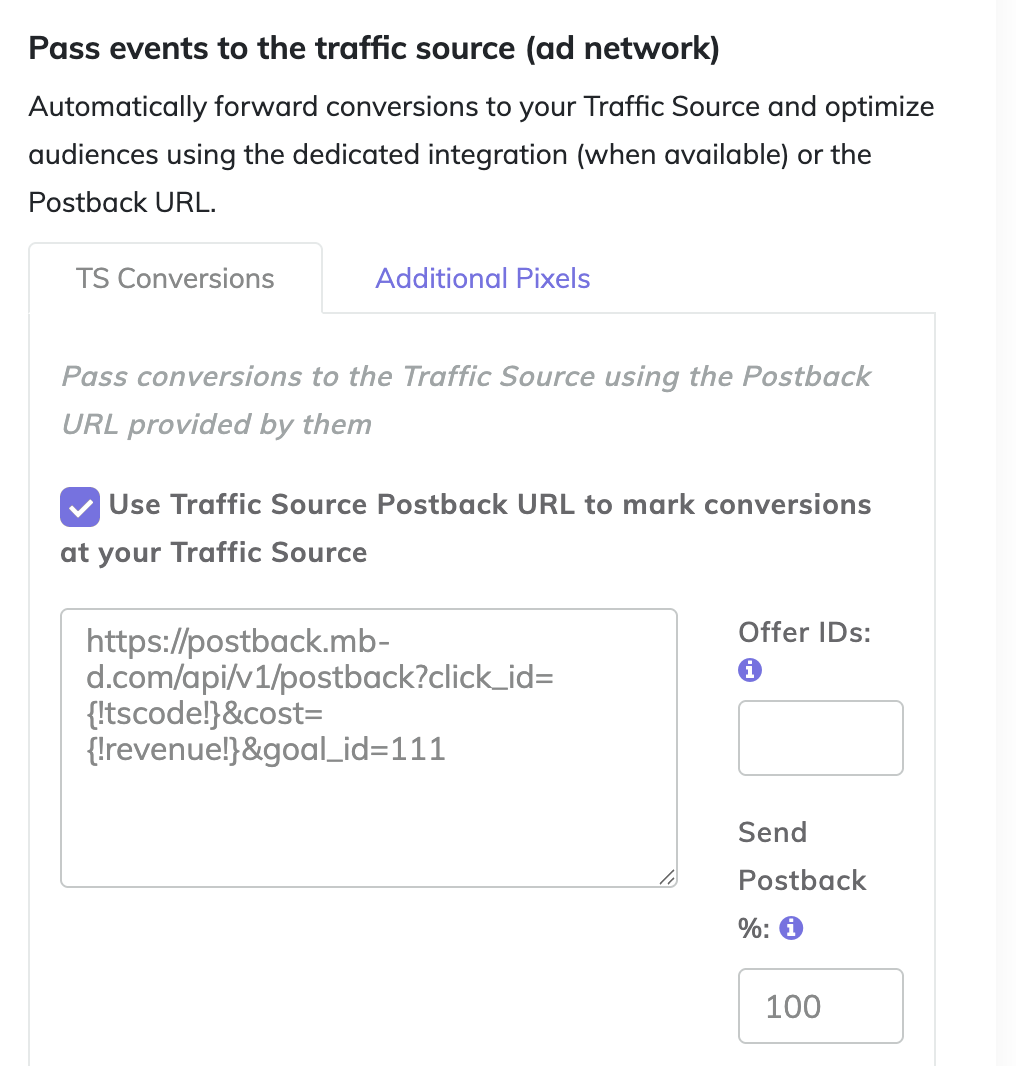The image size is (1016, 1066).
Task: Switch to the TS Conversions tab
Action: pos(175,279)
